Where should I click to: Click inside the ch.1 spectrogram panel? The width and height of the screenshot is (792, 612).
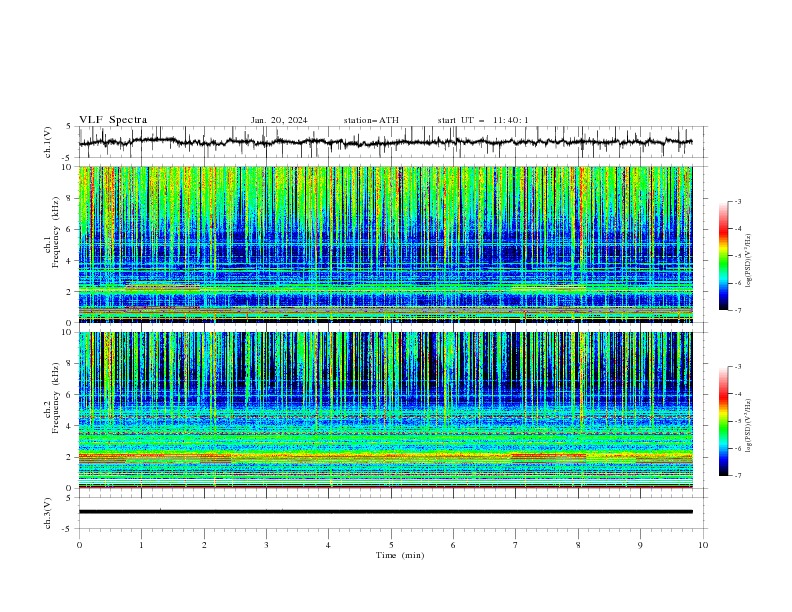pos(385,244)
